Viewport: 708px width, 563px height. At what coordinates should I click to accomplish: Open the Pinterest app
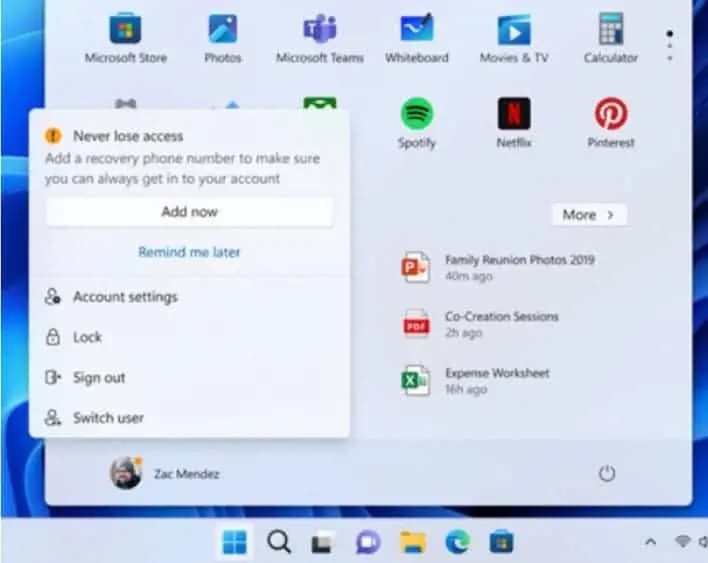(x=610, y=123)
